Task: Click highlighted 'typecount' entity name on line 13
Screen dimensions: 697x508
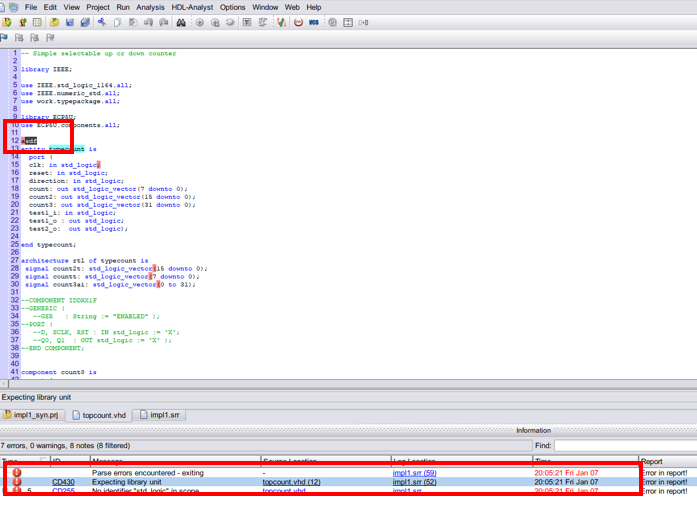Action: pyautogui.click(x=67, y=149)
